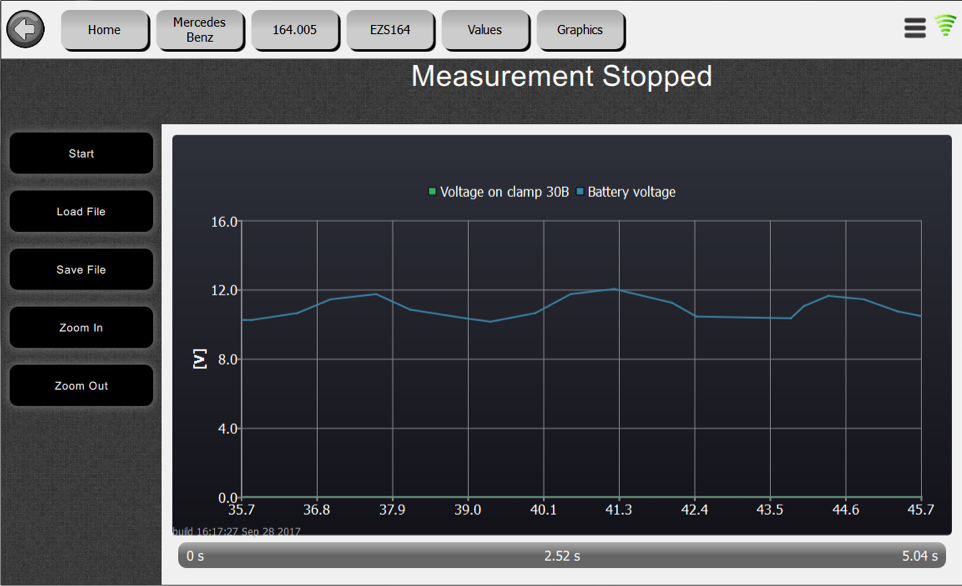The width and height of the screenshot is (962, 586).
Task: Switch to the Values tab
Action: [x=485, y=29]
